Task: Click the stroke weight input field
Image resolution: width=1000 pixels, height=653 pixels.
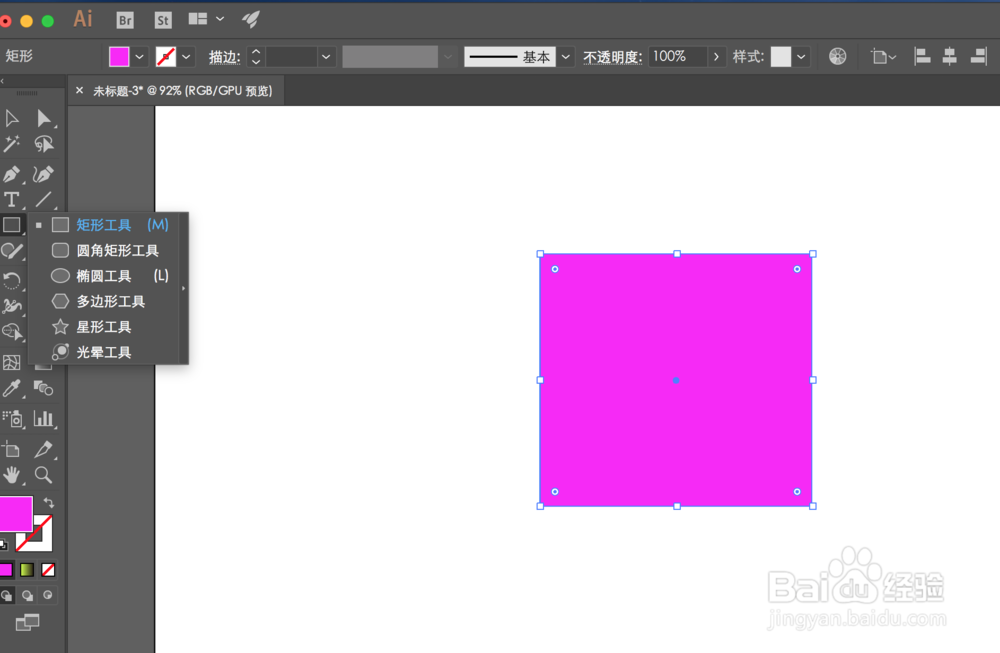Action: pyautogui.click(x=291, y=57)
